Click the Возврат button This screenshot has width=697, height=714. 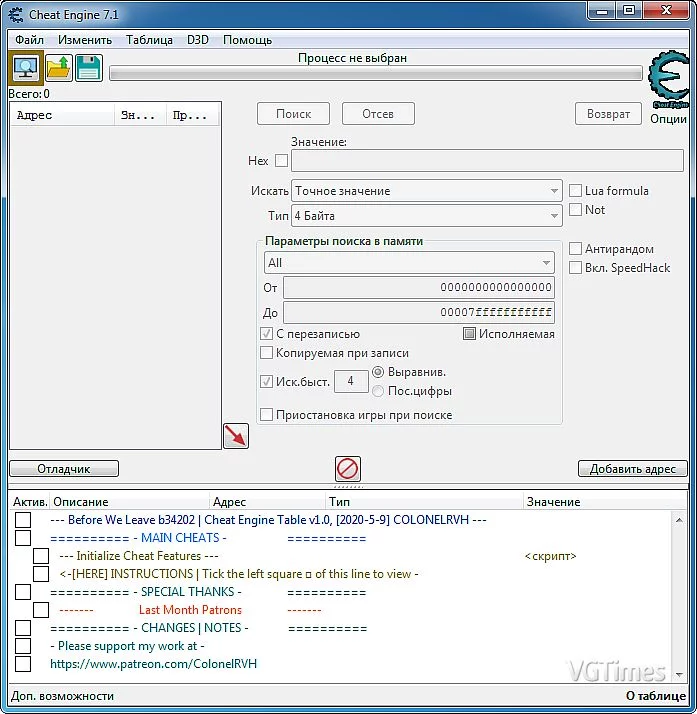tap(608, 114)
